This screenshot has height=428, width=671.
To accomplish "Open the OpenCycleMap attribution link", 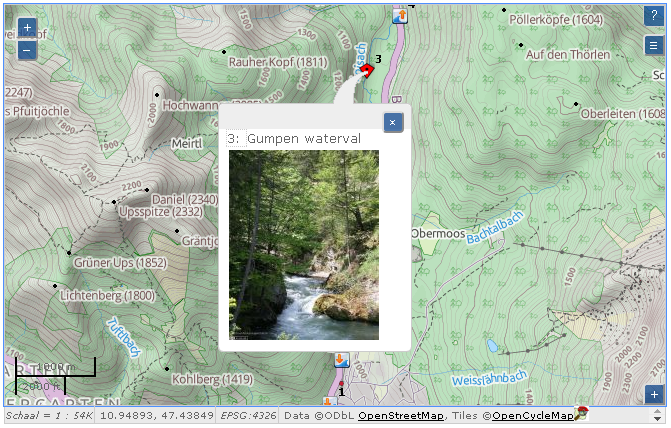I will 533,416.
